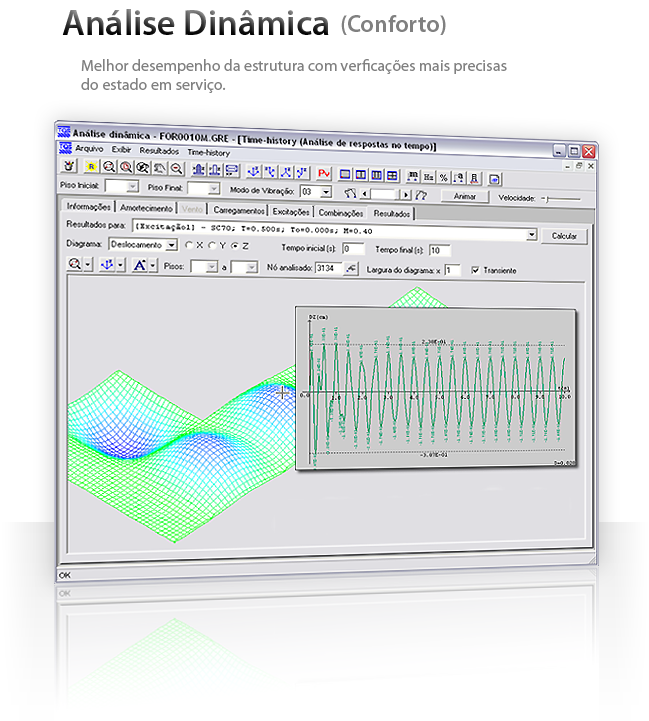Image resolution: width=649 pixels, height=721 pixels.
Task: Click the blue axes view icon below Diagrama
Action: pyautogui.click(x=107, y=265)
